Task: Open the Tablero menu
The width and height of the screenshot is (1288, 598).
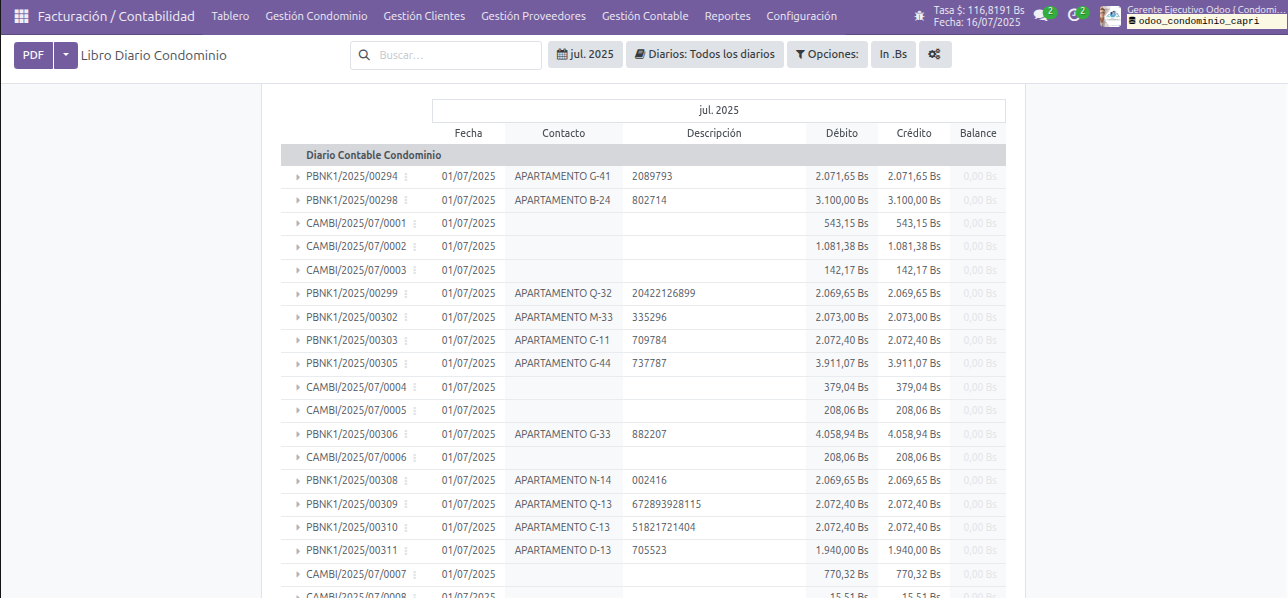Action: click(230, 16)
